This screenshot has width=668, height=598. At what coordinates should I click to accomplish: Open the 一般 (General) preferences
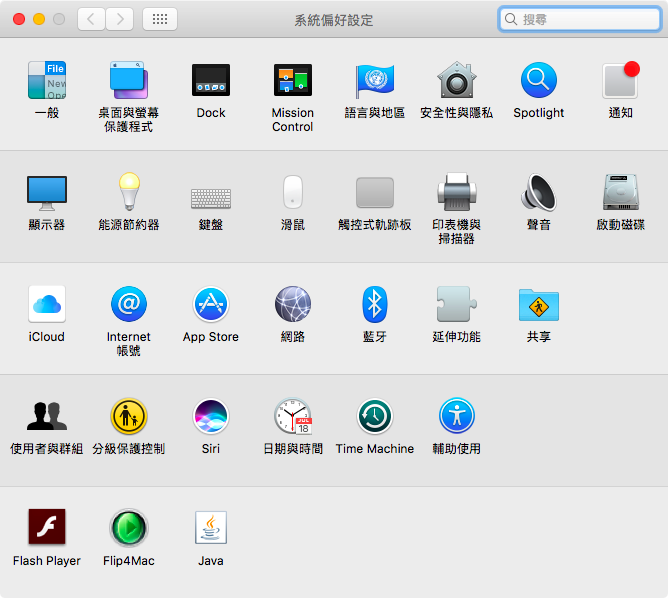point(47,80)
